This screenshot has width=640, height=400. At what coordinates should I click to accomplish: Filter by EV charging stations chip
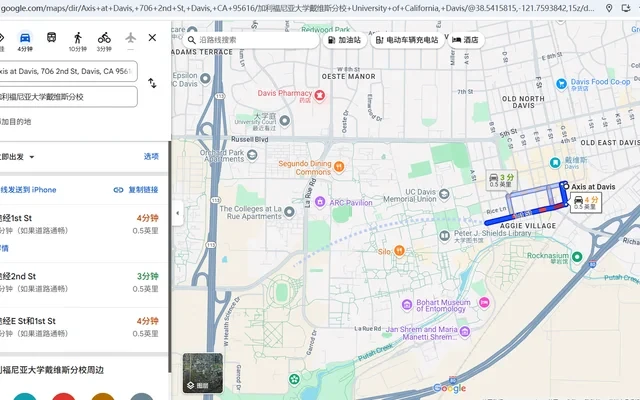(x=407, y=40)
